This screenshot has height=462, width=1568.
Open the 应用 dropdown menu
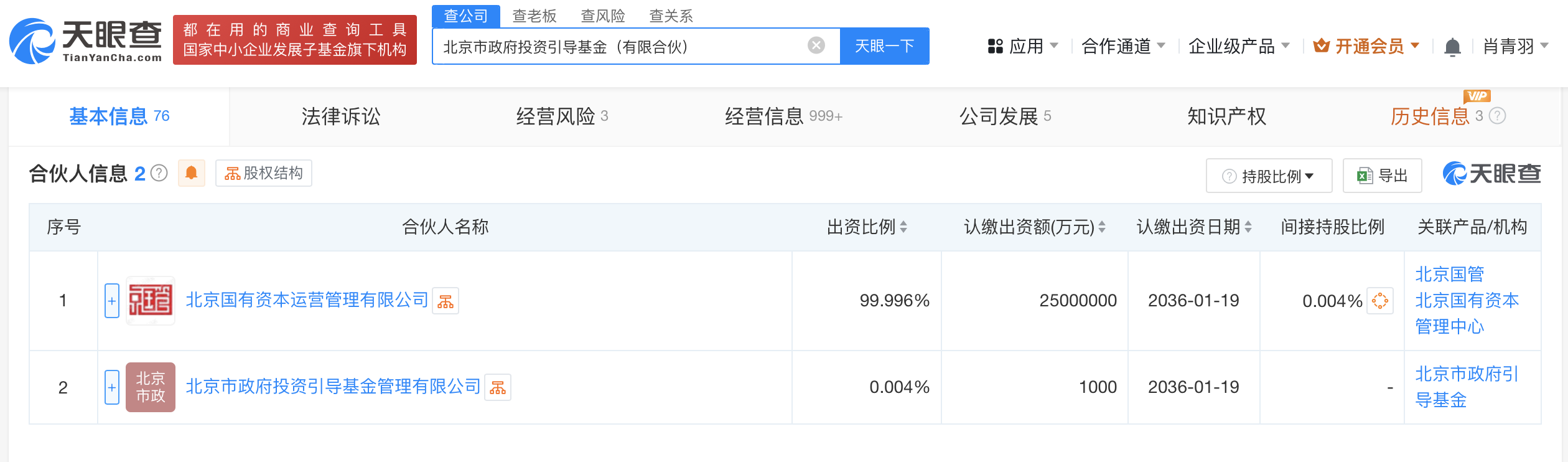[1023, 46]
